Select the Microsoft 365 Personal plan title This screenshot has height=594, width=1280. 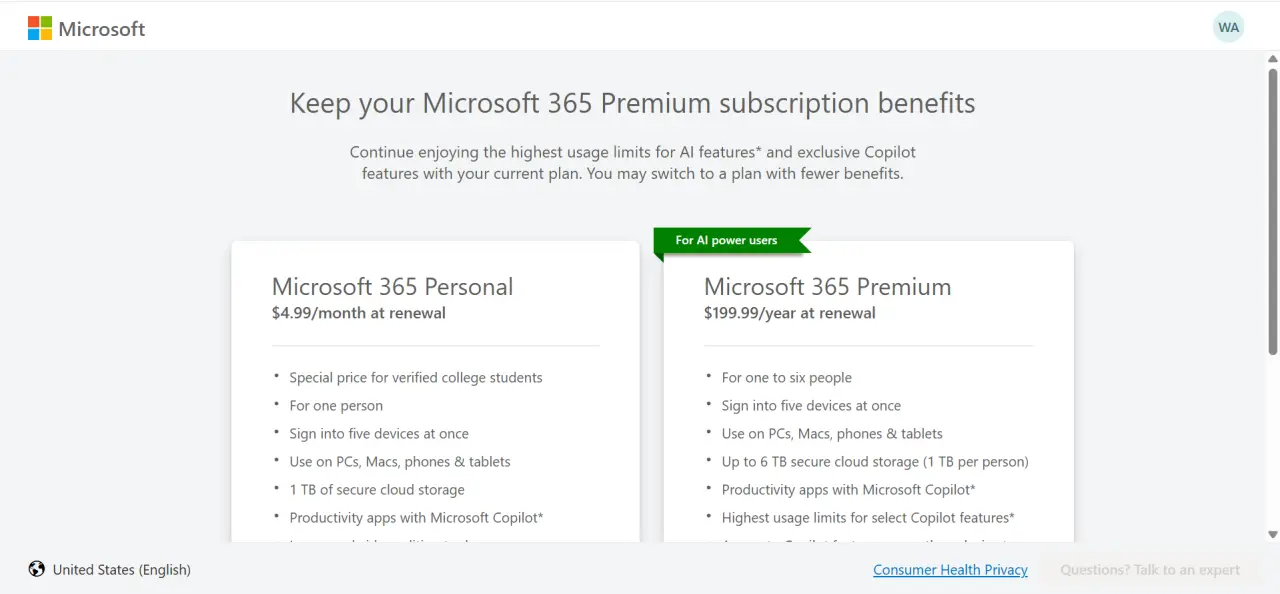(x=392, y=286)
